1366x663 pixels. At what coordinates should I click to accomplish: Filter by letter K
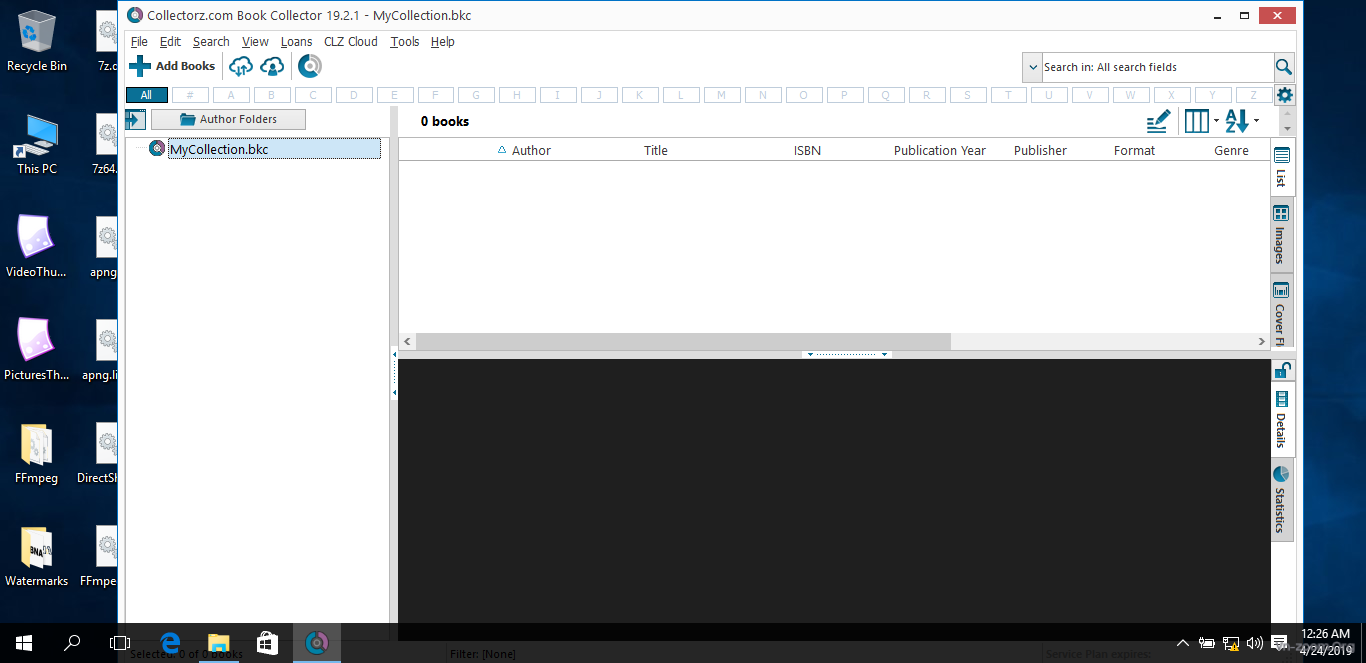[640, 95]
